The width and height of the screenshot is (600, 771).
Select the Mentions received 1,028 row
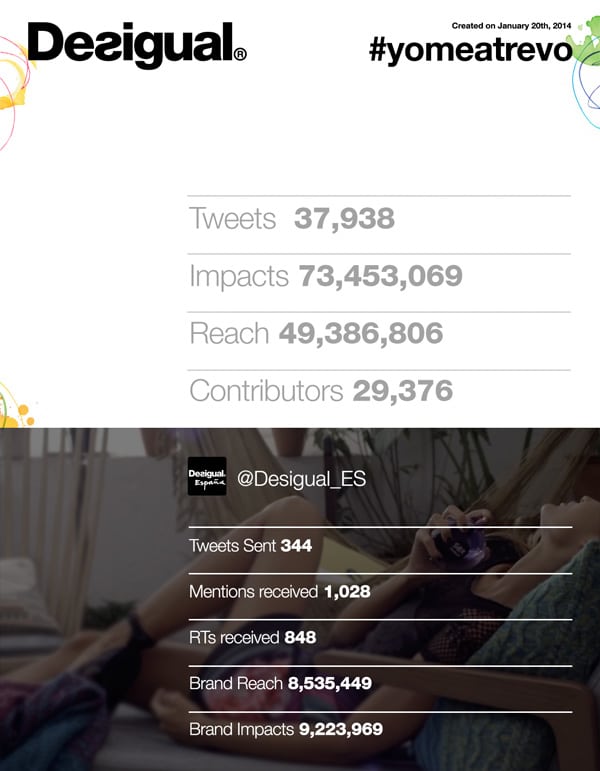click(x=380, y=592)
